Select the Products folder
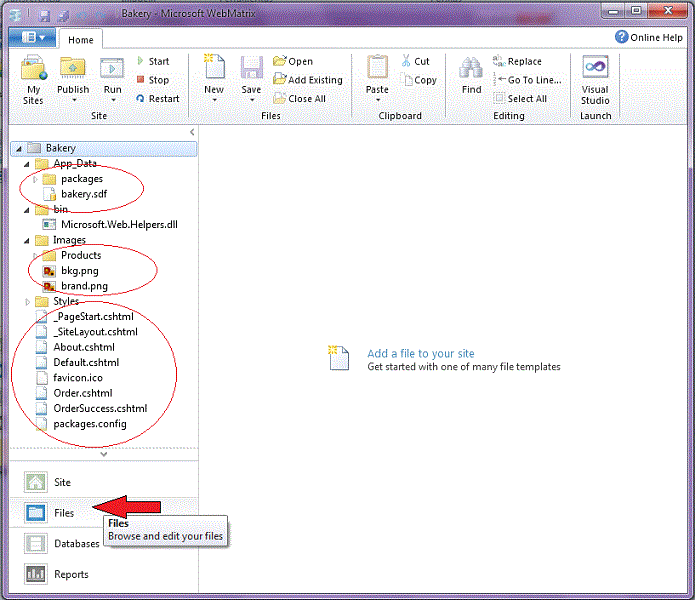The height and width of the screenshot is (600, 695). (x=81, y=255)
